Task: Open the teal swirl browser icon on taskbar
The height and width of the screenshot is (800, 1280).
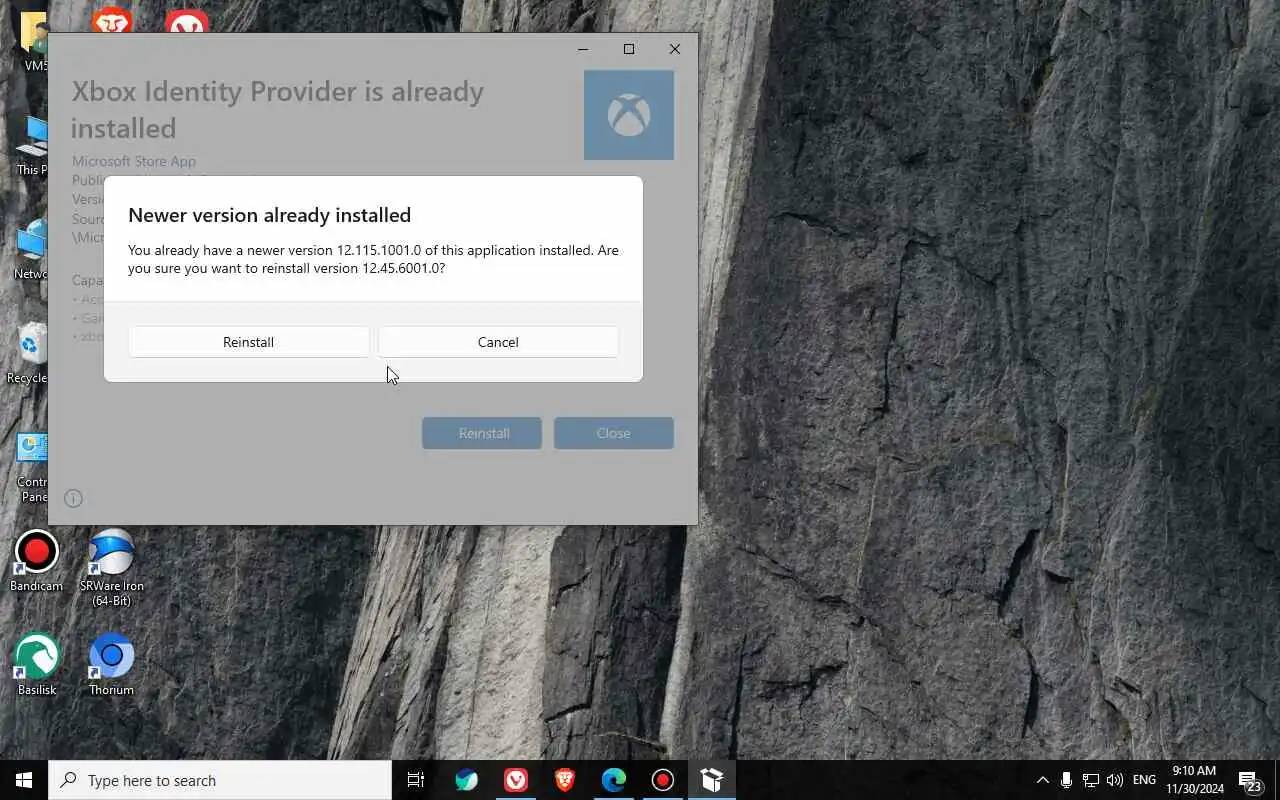Action: 466,780
